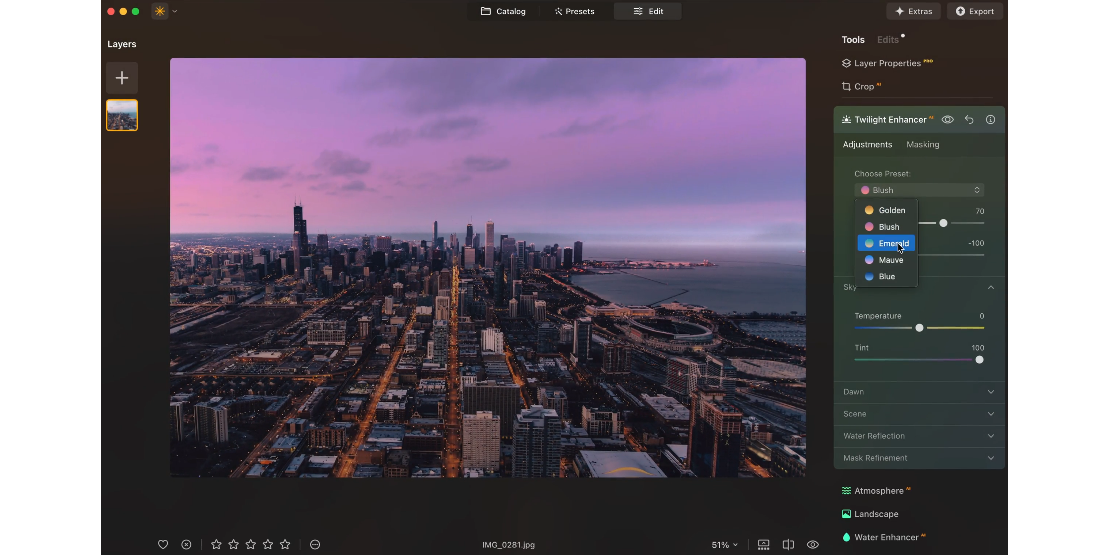Add a new layer with plus button
Image resolution: width=1110 pixels, height=555 pixels.
(122, 78)
